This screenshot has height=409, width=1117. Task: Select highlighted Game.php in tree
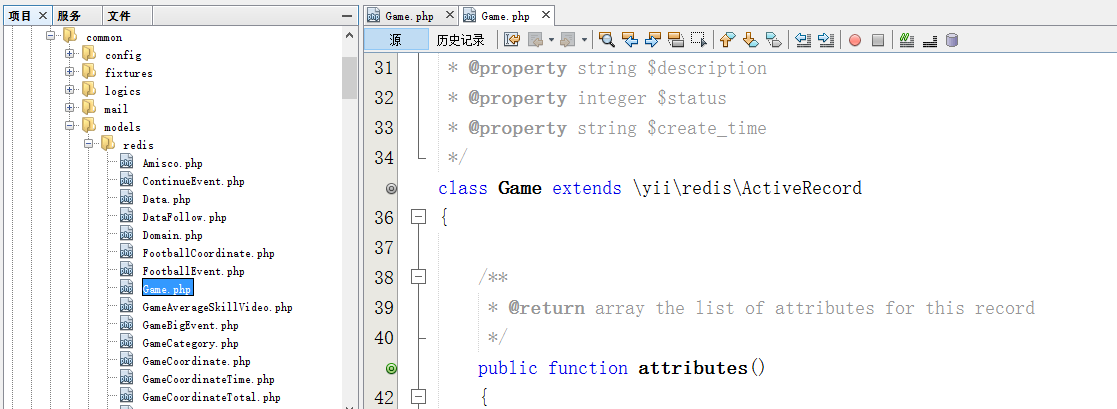pos(167,289)
